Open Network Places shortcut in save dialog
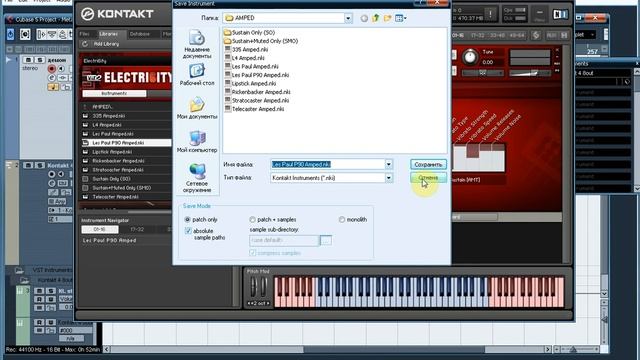Screen dimensions: 640x360 [x=197, y=178]
